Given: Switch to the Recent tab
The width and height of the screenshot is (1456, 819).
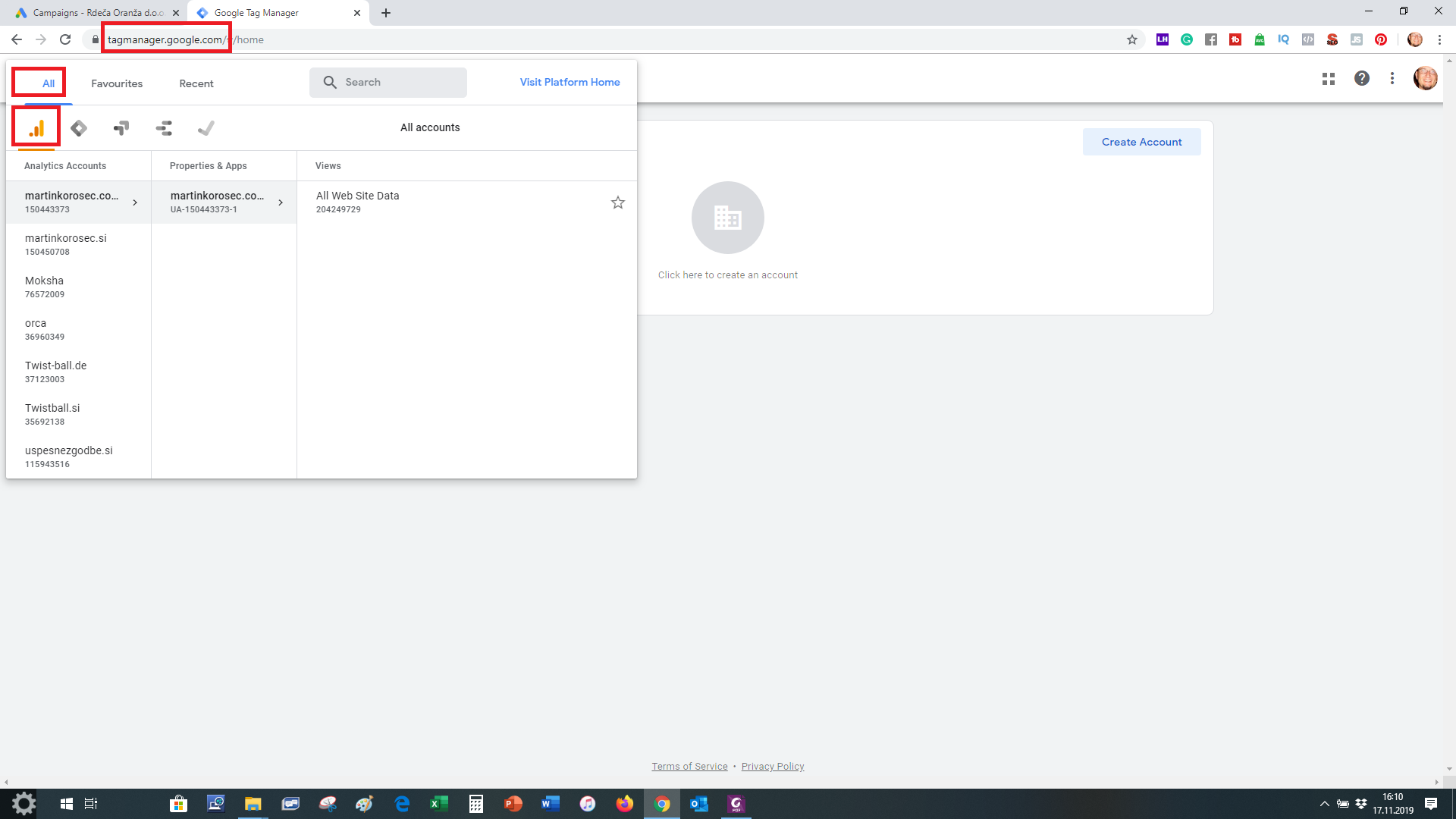Looking at the screenshot, I should [196, 83].
